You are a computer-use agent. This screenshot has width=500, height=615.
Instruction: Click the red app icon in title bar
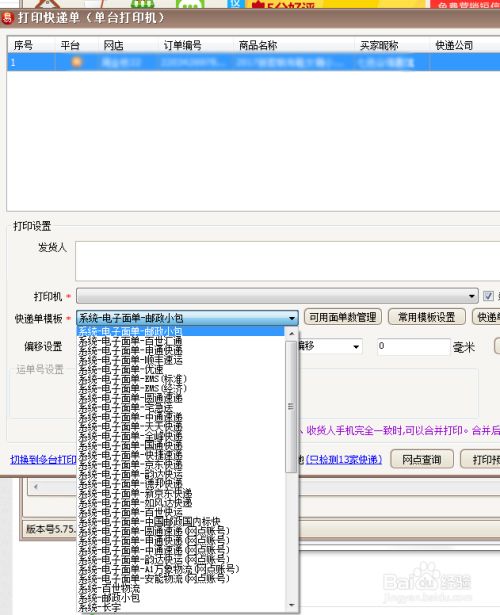pyautogui.click(x=7, y=18)
